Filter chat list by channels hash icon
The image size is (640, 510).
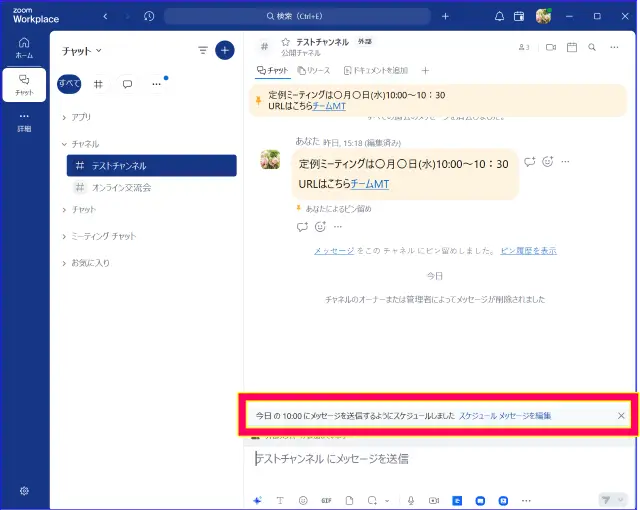(98, 84)
